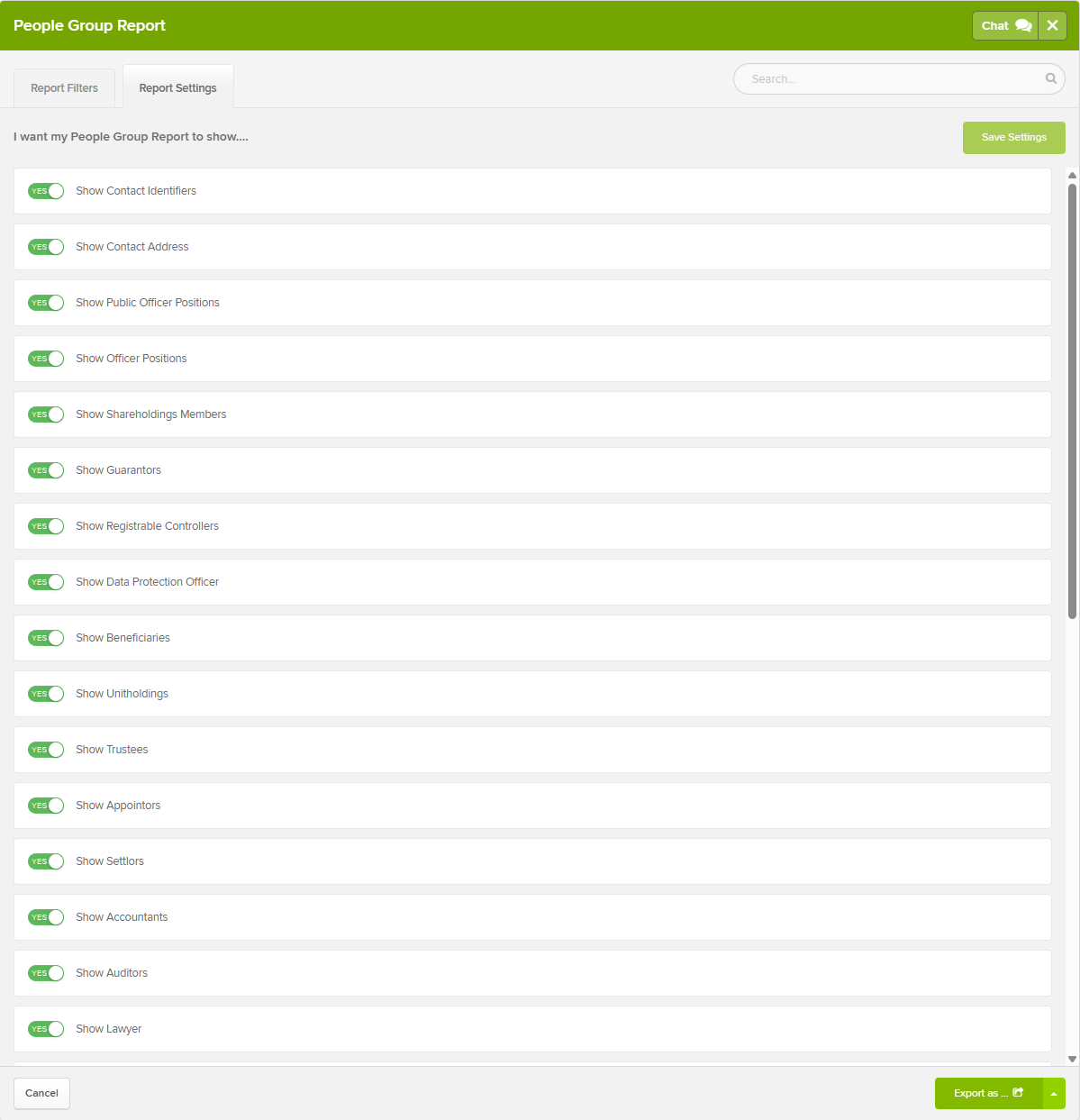Viewport: 1080px width, 1120px height.
Task: Turn off Show Officer Positions
Action: point(46,359)
